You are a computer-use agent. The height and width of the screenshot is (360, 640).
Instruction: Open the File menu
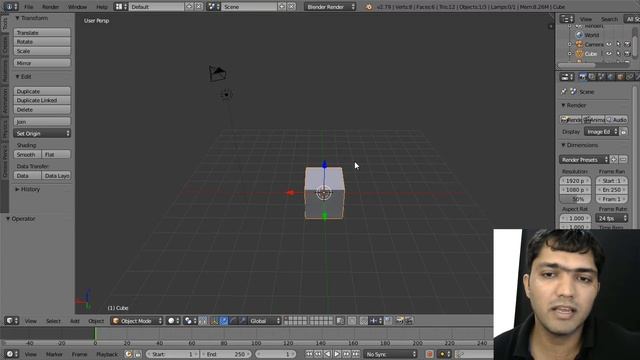pyautogui.click(x=29, y=7)
